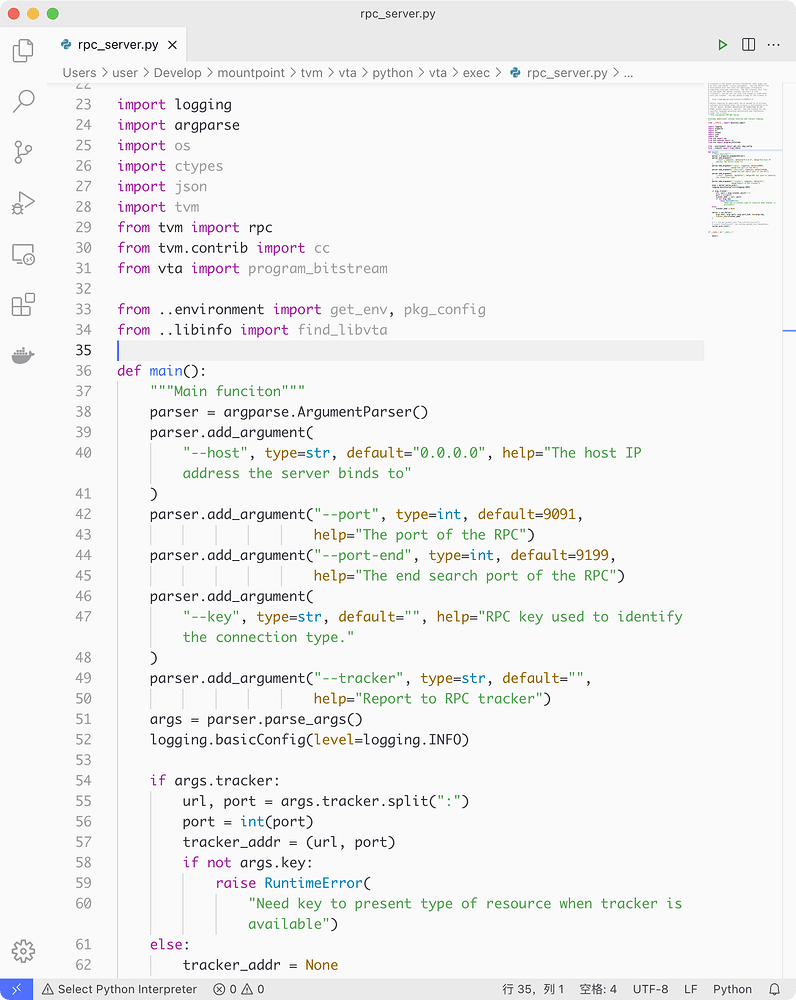Open the Search view in activity bar
This screenshot has width=796, height=1000.
23,101
